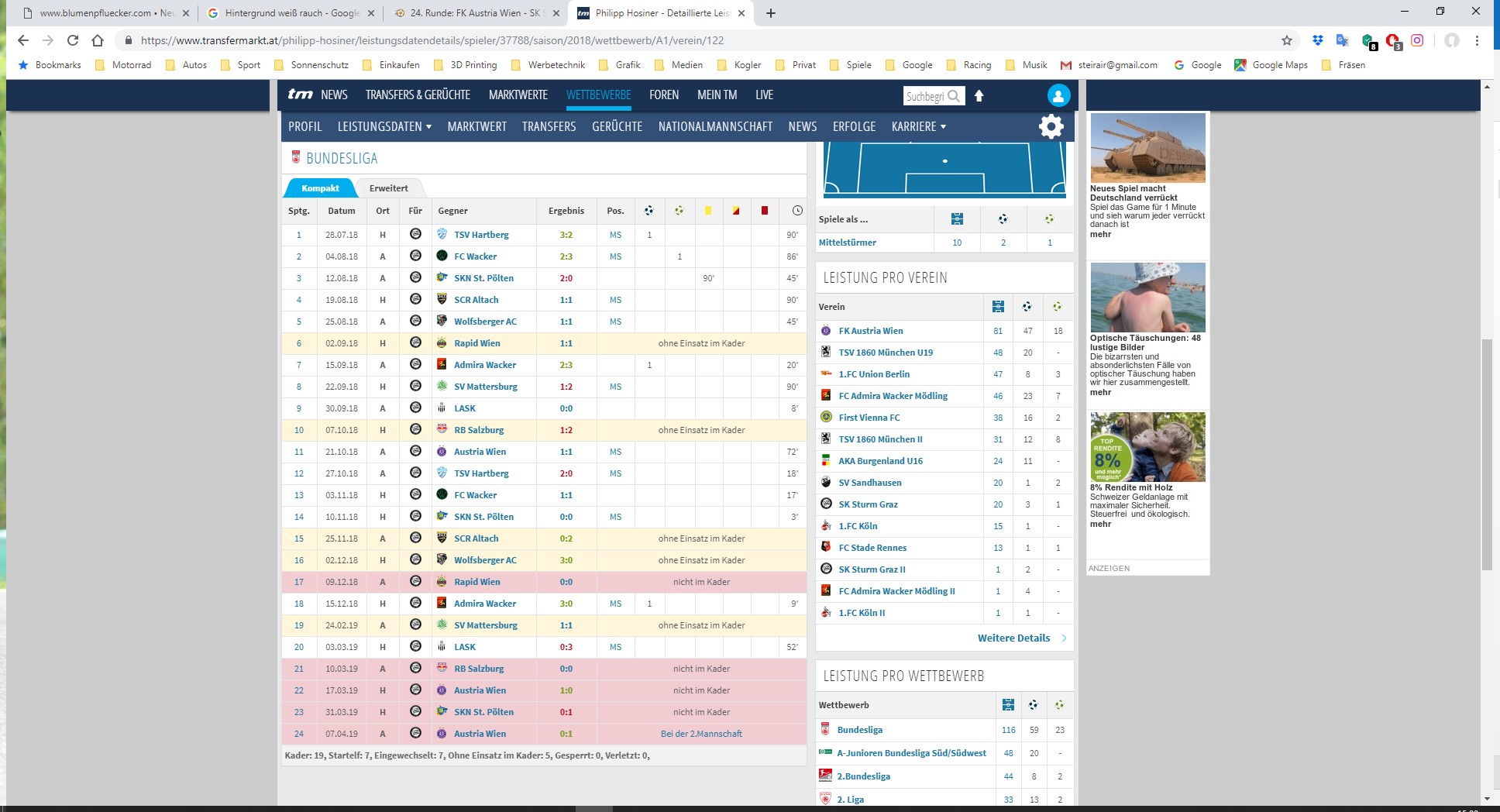Reload the page
The width and height of the screenshot is (1500, 812).
tap(73, 40)
